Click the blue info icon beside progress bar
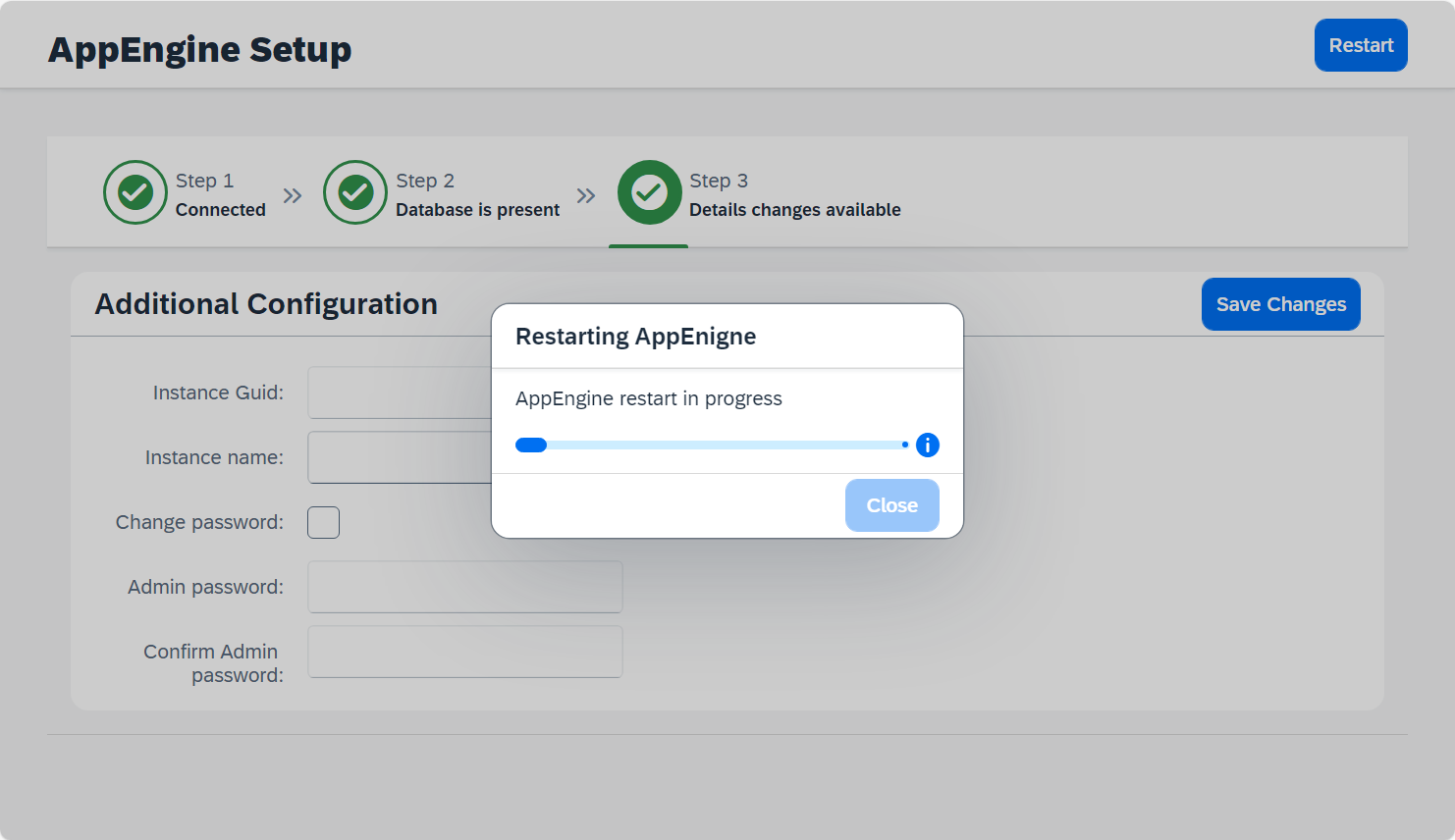Screen dimensions: 1455x840 coord(928,446)
